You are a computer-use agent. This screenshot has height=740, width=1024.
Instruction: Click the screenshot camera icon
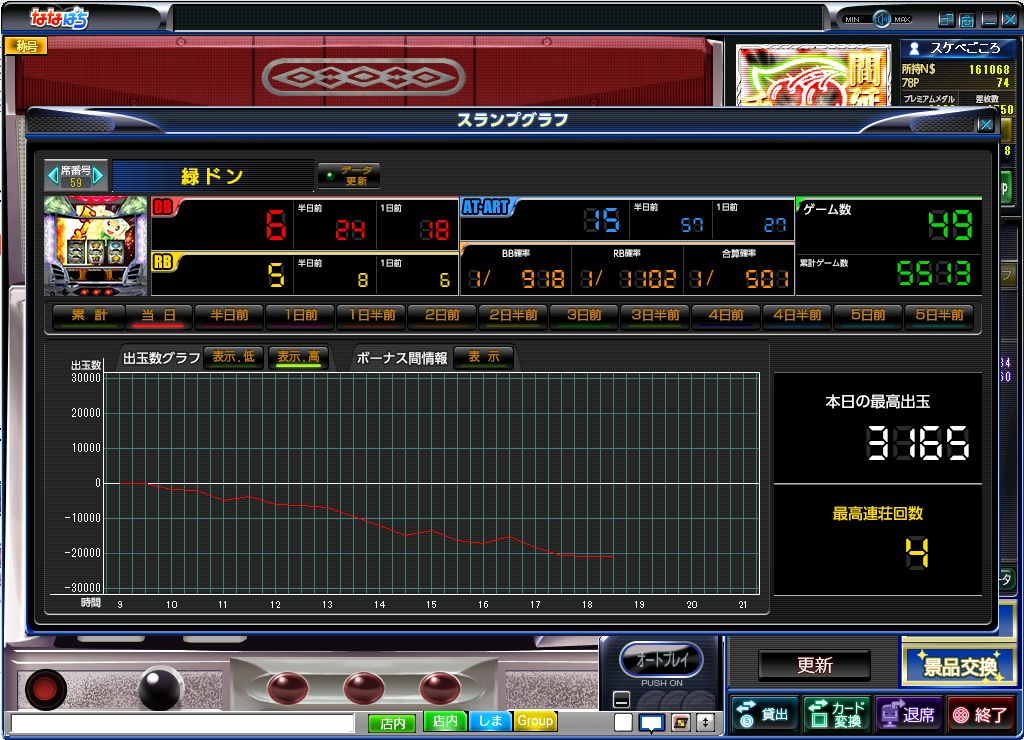click(x=967, y=19)
